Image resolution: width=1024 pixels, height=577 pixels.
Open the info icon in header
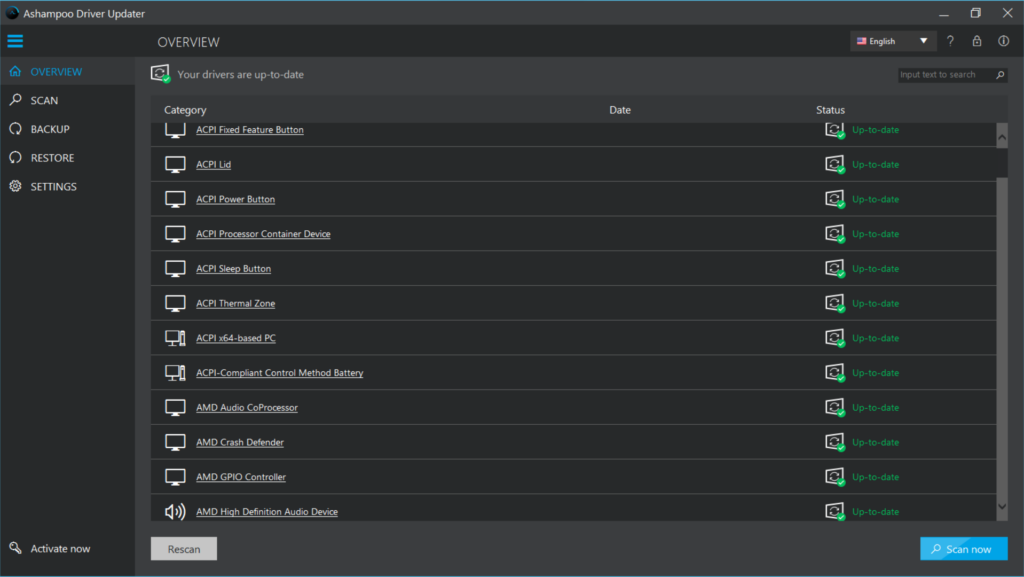point(1004,41)
